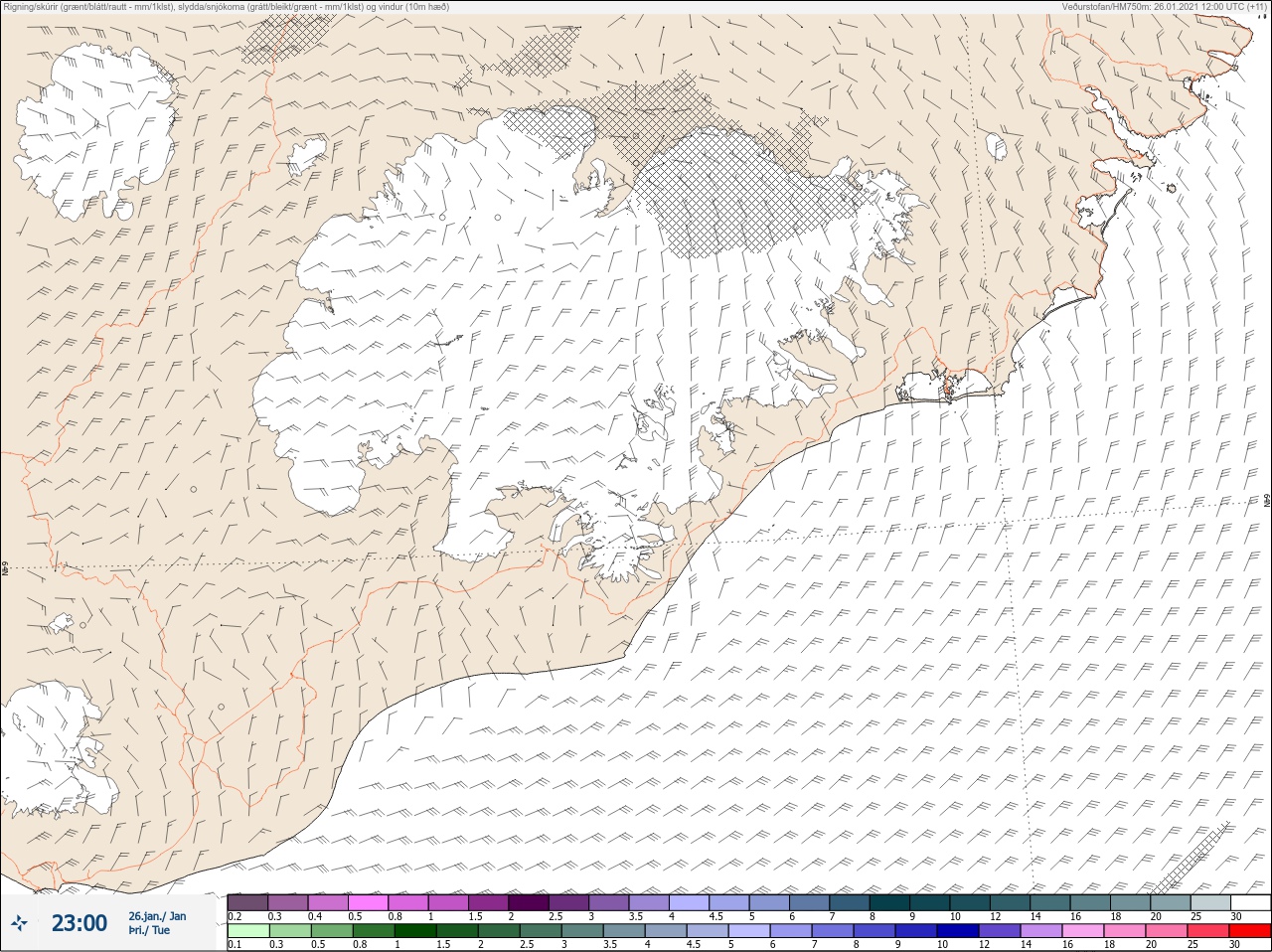1272x952 pixels.
Task: Select the top-row slate blue swatch labeled 7
Action: (x=850, y=902)
